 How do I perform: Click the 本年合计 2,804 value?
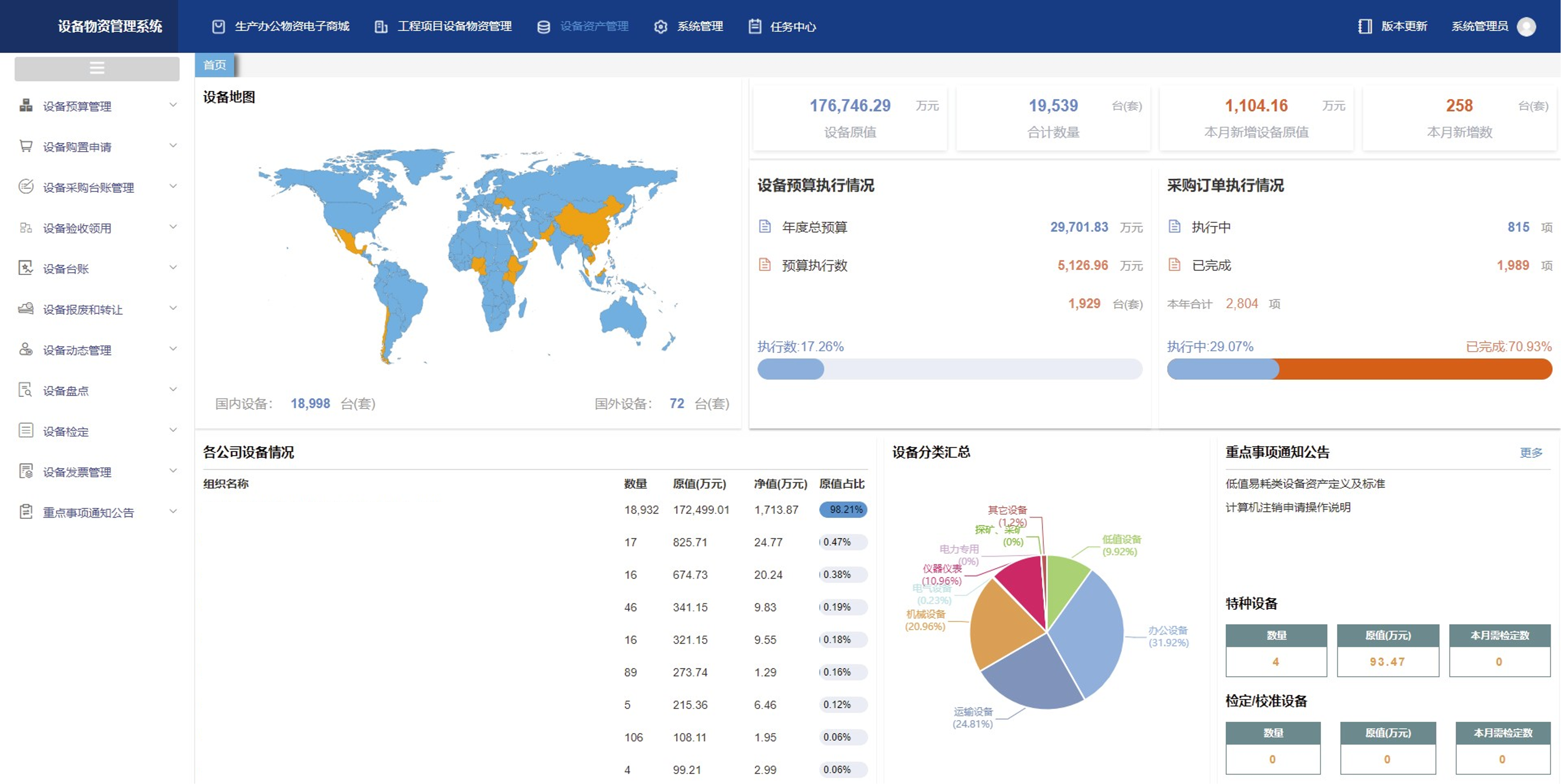pos(1242,304)
